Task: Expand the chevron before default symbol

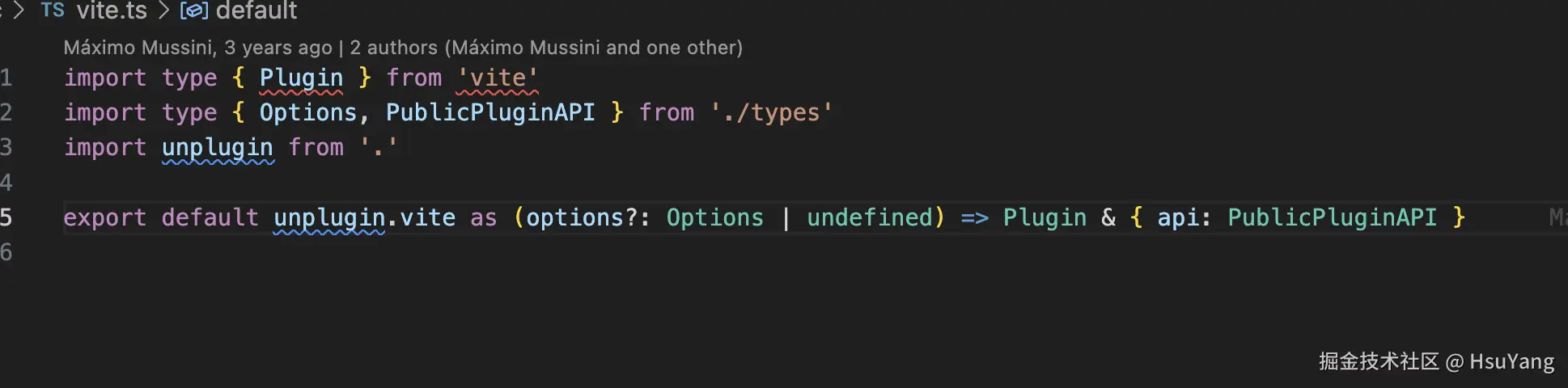Action: pyautogui.click(x=163, y=11)
